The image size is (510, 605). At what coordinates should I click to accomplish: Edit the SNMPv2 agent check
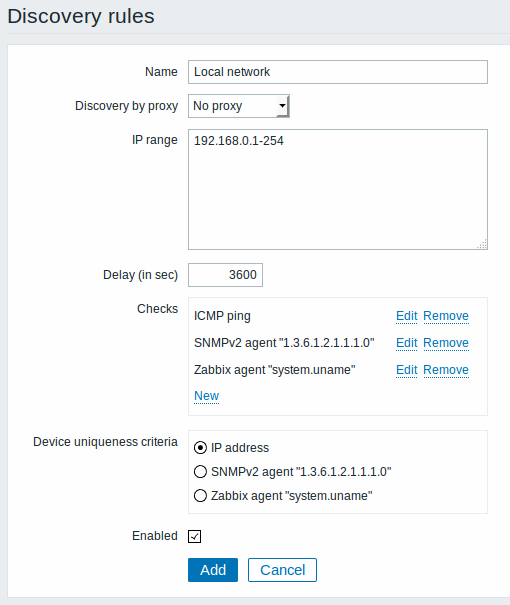tap(407, 343)
